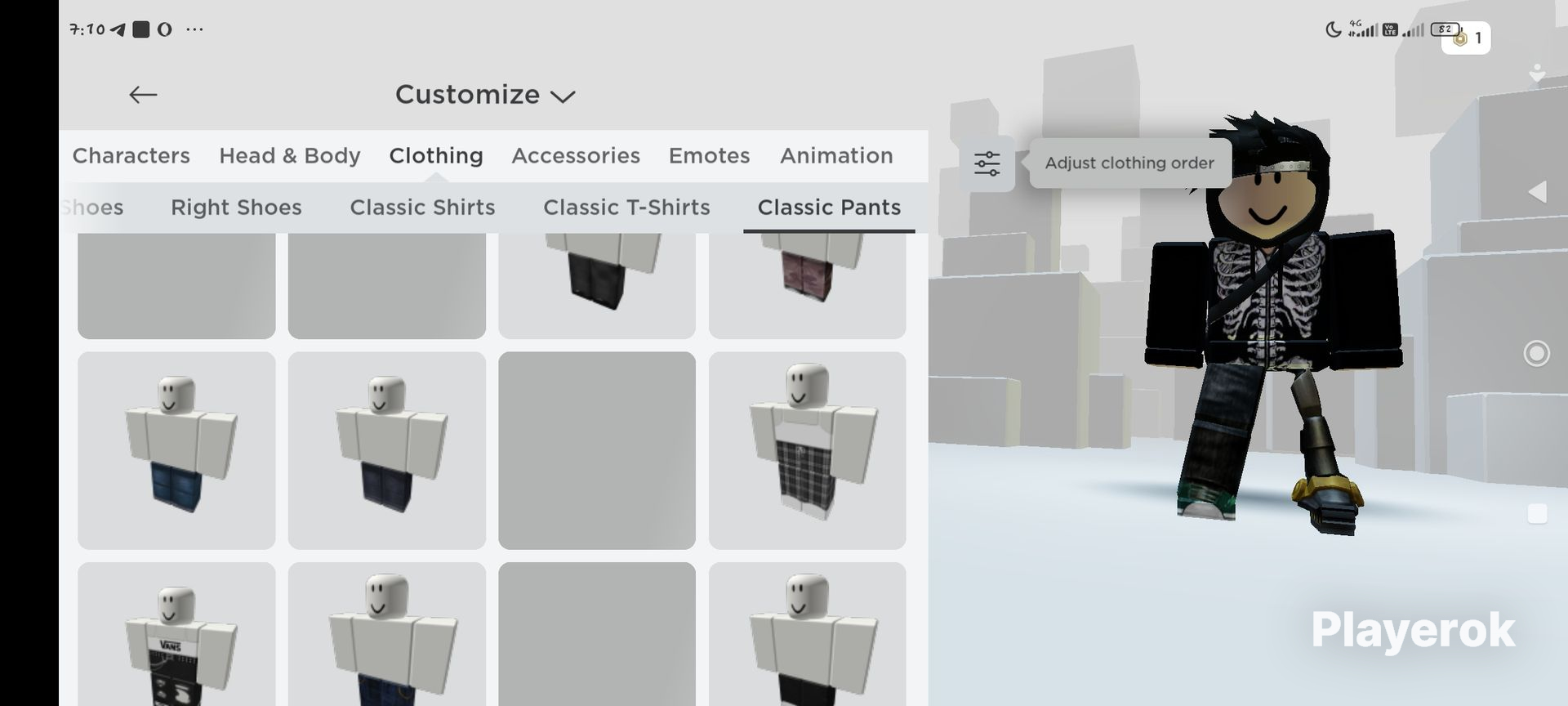Tap the battery indicator in status bar
Screen dimensions: 1568x706
pyautogui.click(x=1445, y=29)
